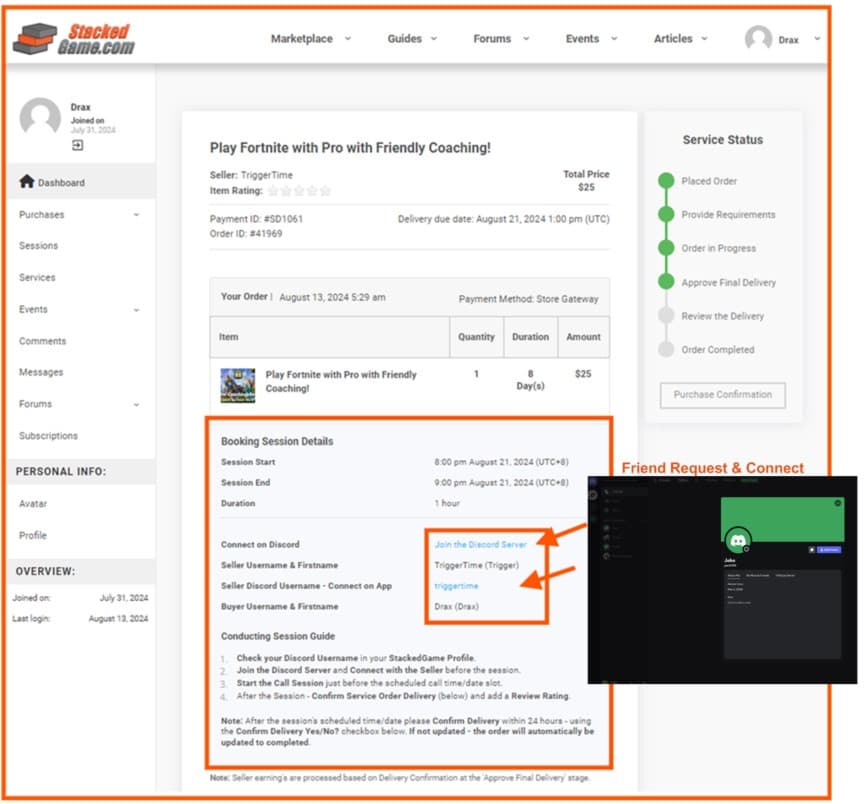
Task: Expand the sidebar Events section chevron
Action: pyautogui.click(x=136, y=310)
